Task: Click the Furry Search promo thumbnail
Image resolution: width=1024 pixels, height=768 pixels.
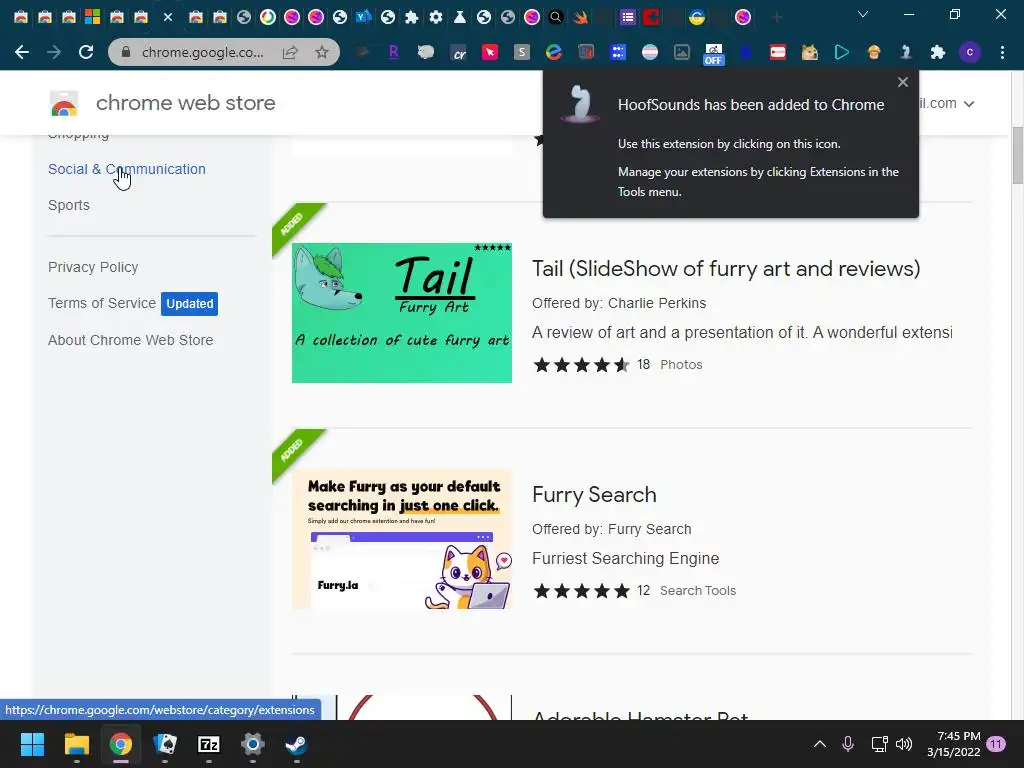Action: click(402, 539)
